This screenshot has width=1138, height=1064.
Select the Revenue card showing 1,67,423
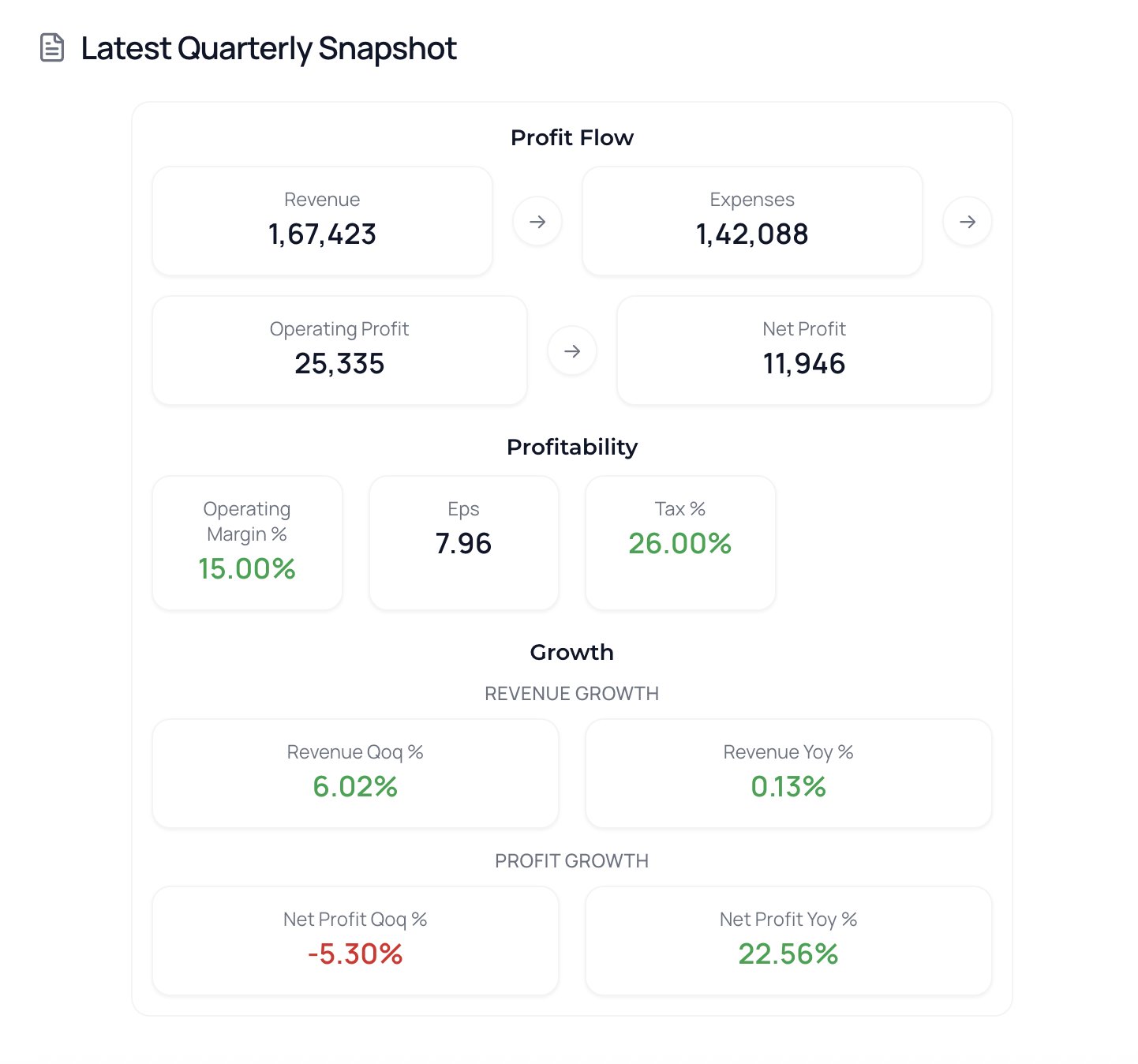pos(322,221)
